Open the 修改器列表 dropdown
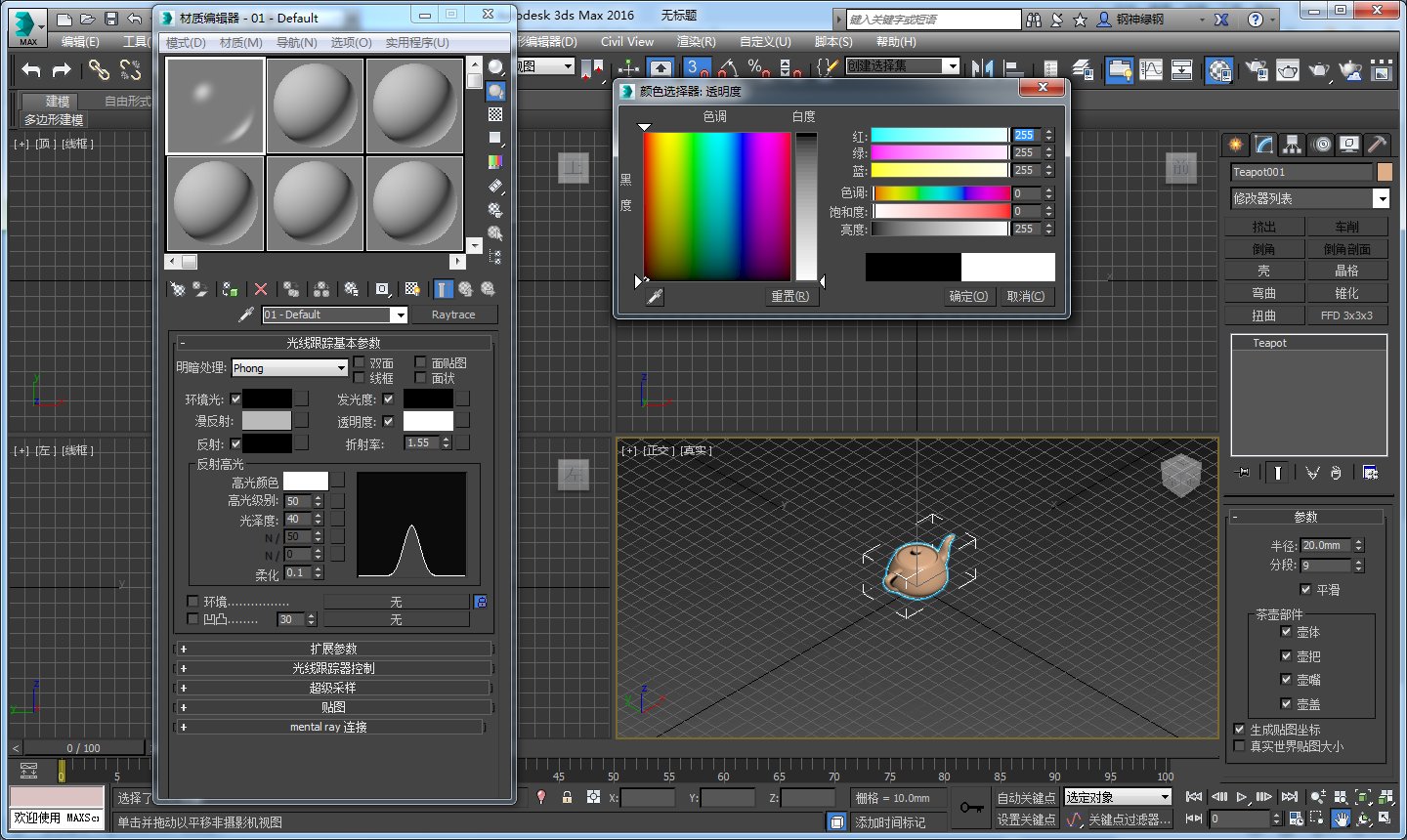The width and height of the screenshot is (1407, 840). coord(1310,198)
